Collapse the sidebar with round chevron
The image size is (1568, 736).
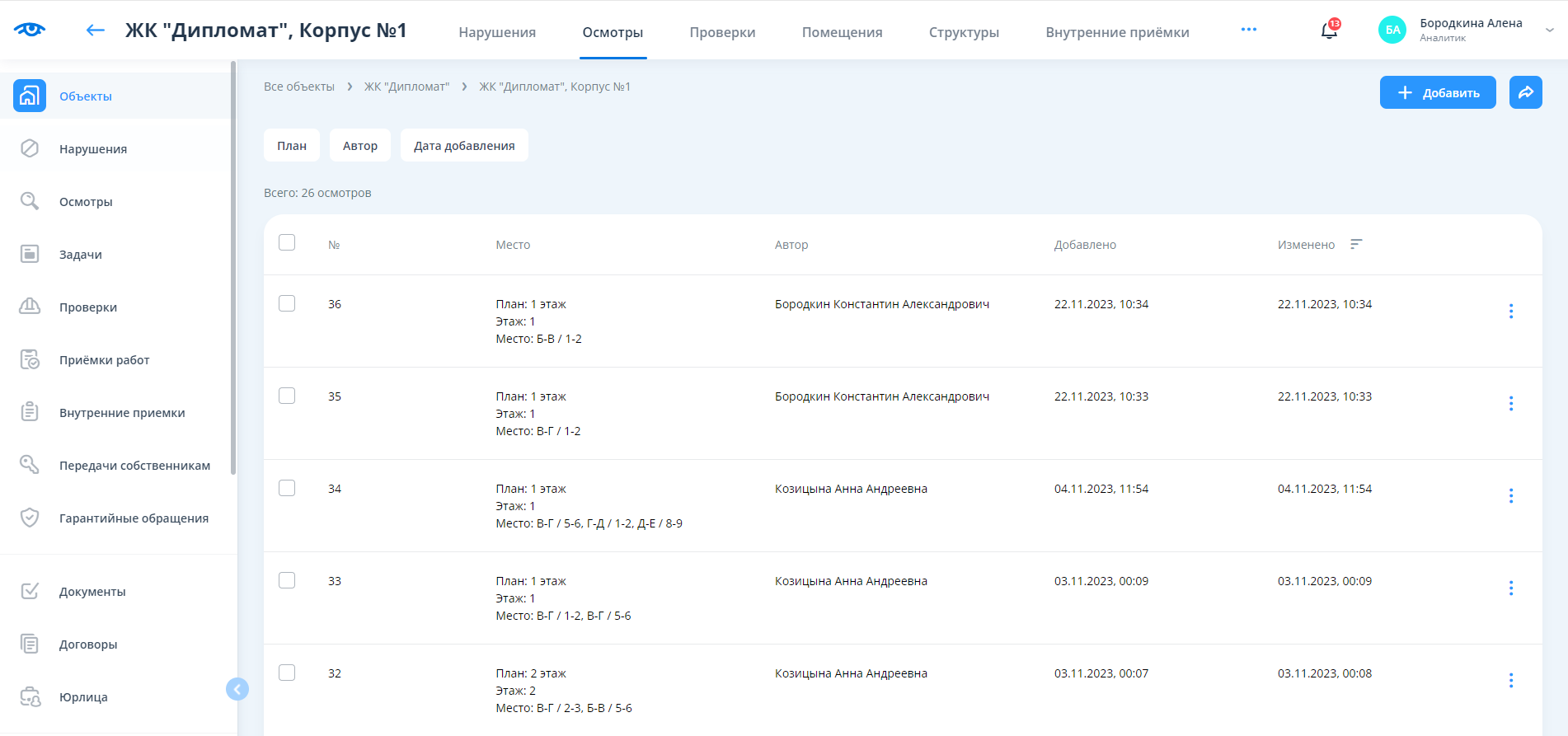point(237,689)
